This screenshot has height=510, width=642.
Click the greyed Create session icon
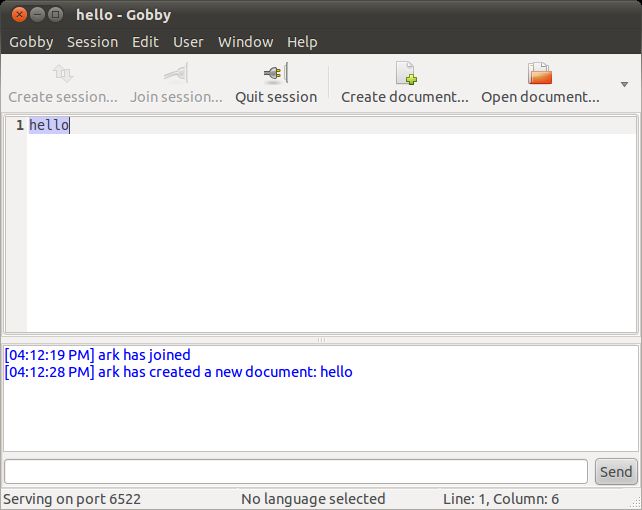point(63,73)
